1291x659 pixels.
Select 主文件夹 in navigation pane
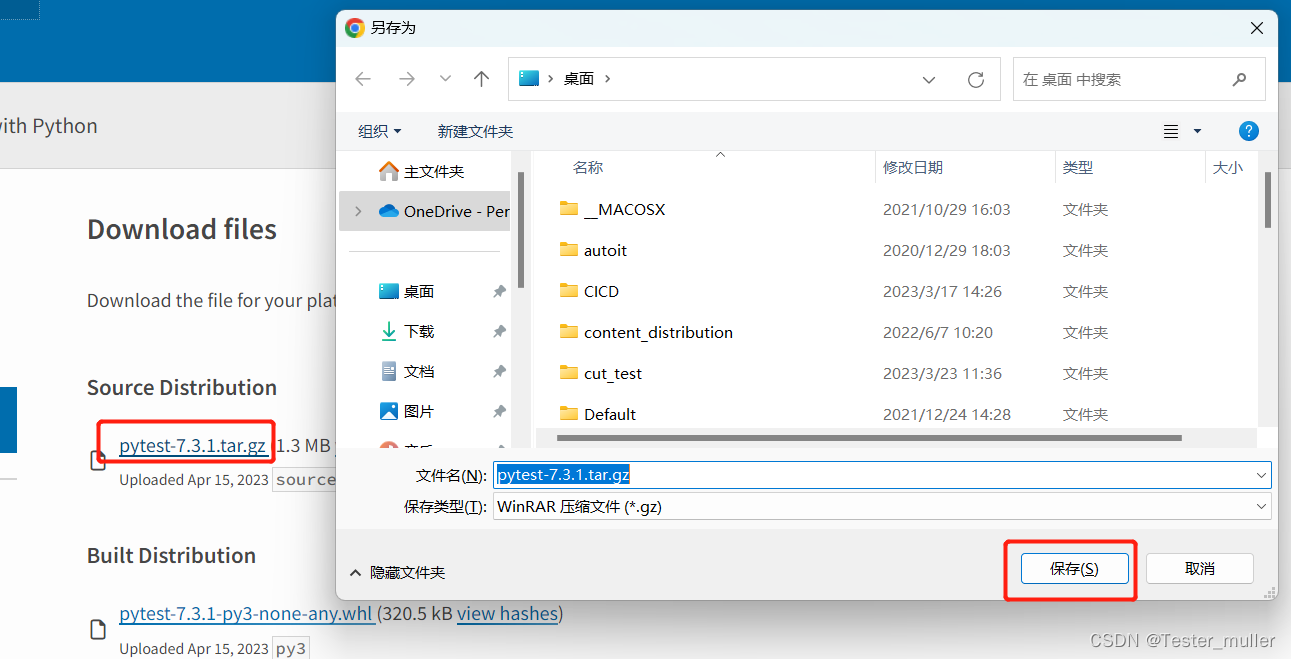point(422,172)
